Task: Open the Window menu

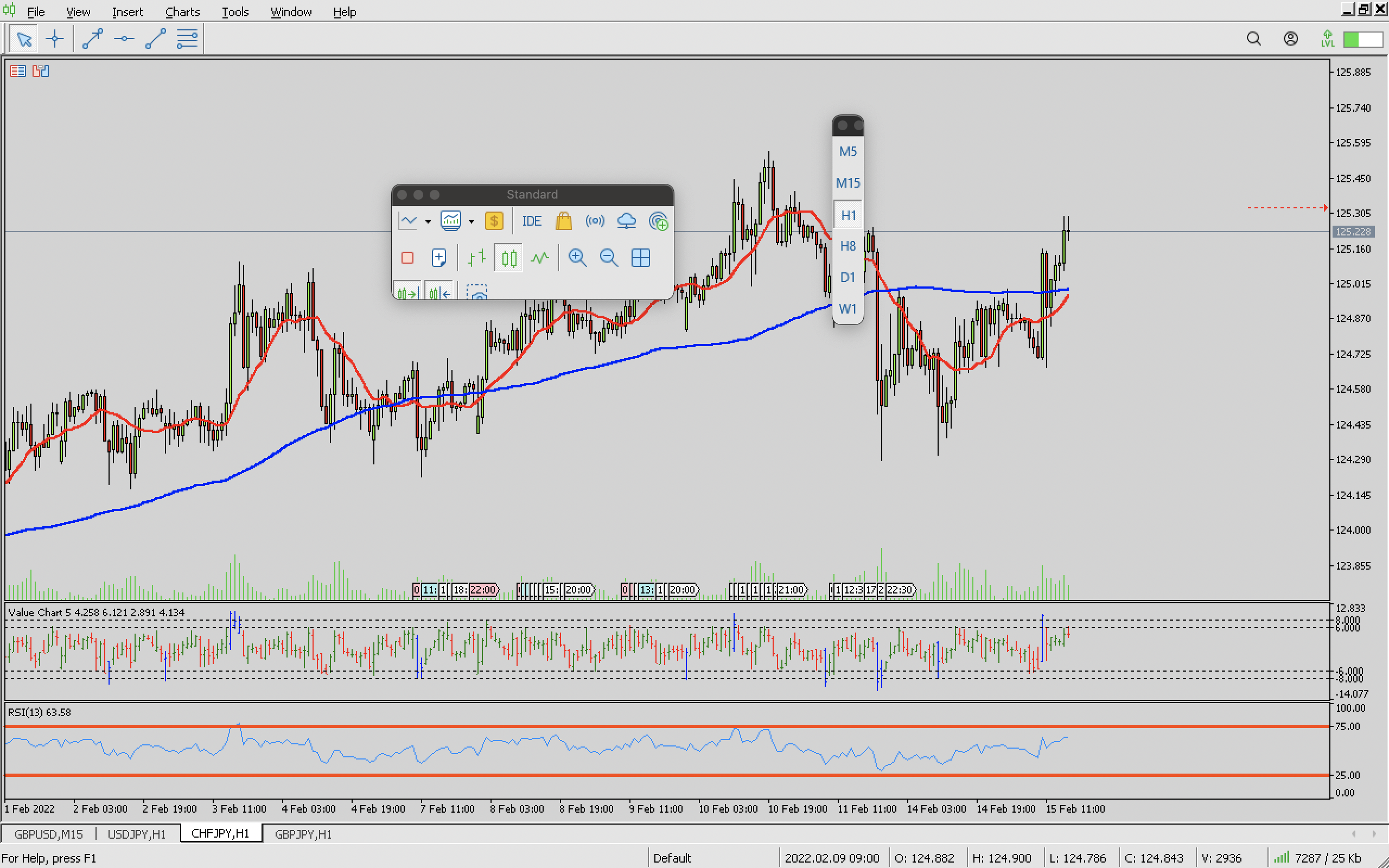Action: point(291,11)
